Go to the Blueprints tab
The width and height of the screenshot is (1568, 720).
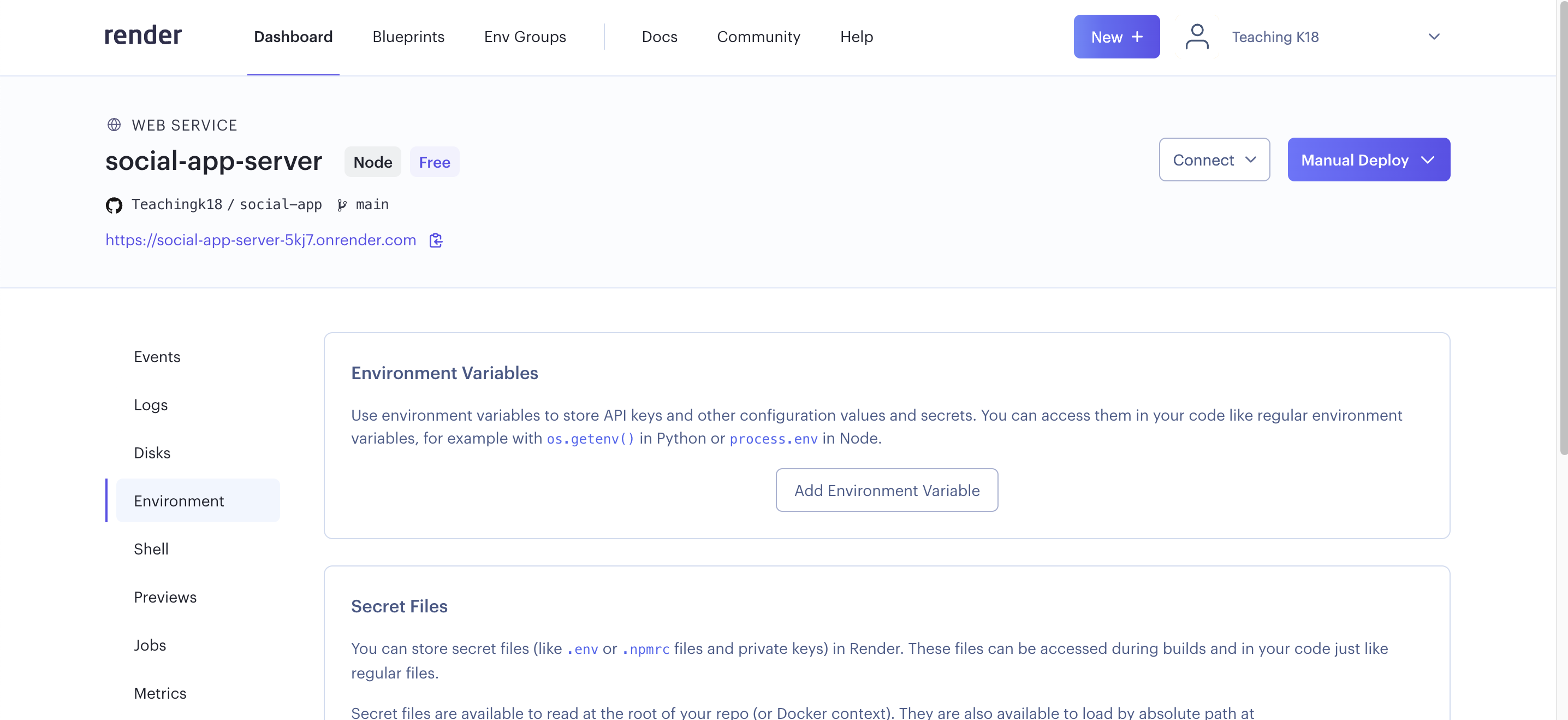408,37
